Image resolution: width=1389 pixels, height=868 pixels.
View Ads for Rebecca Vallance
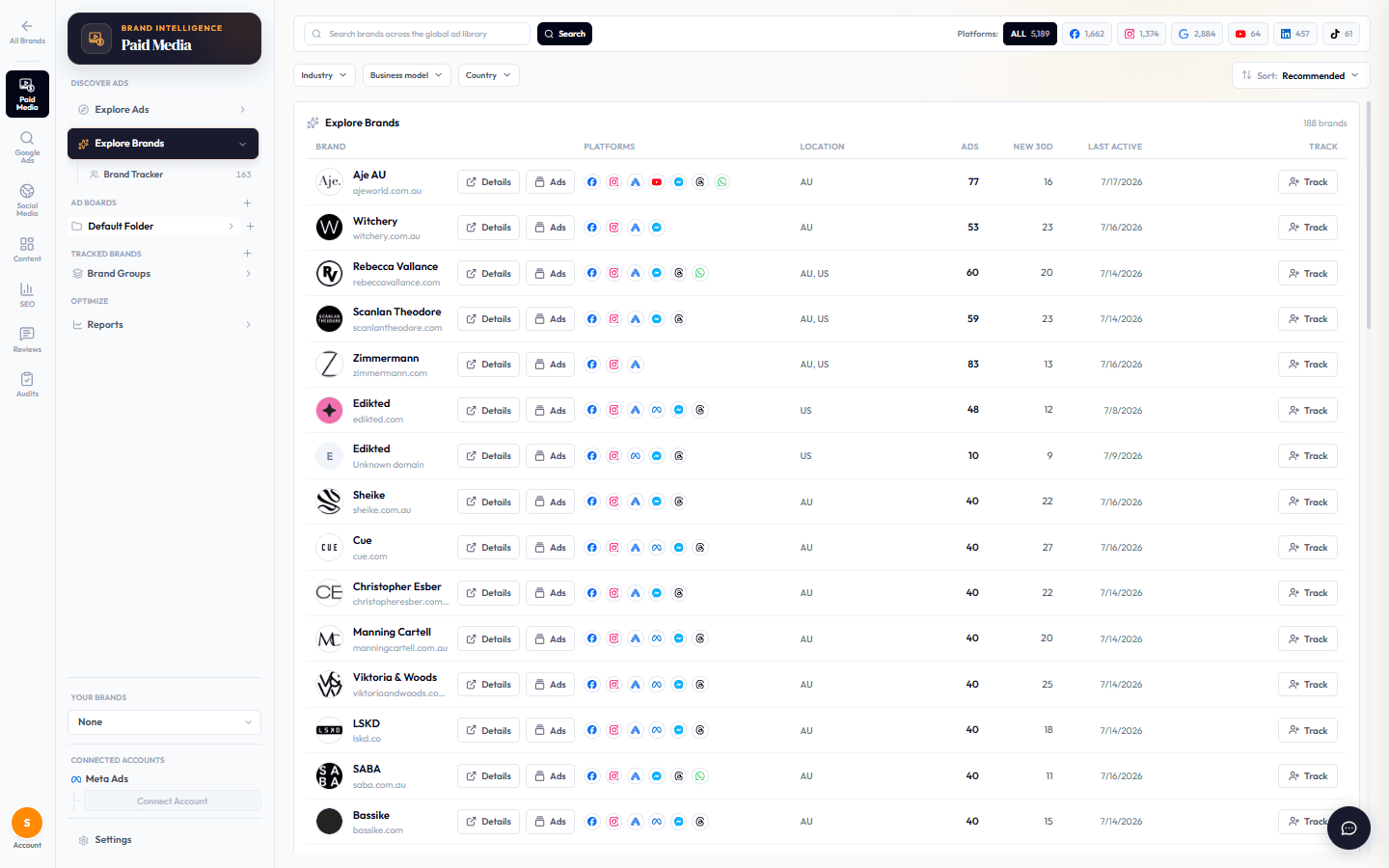click(x=550, y=274)
